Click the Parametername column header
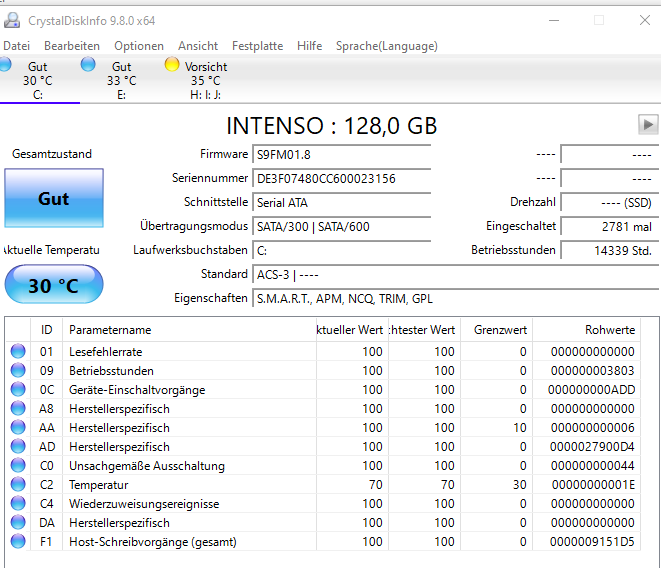The image size is (661, 568). 189,330
